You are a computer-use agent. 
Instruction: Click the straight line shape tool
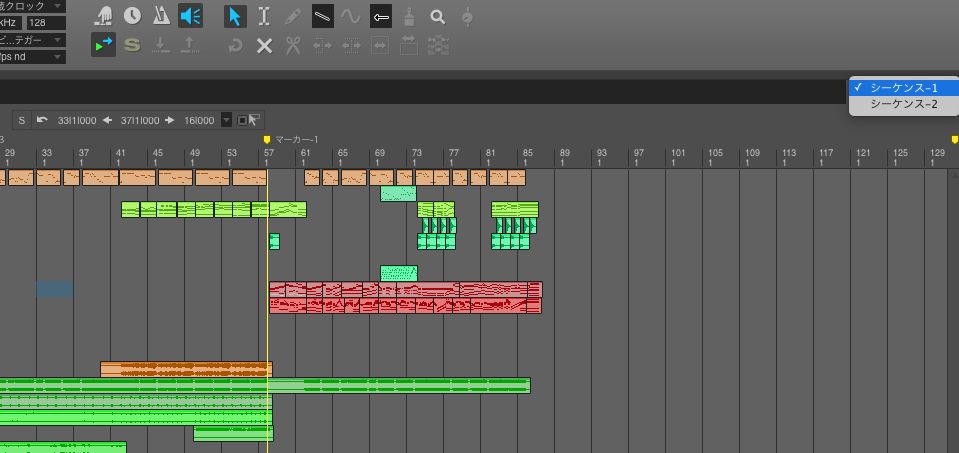coord(322,16)
